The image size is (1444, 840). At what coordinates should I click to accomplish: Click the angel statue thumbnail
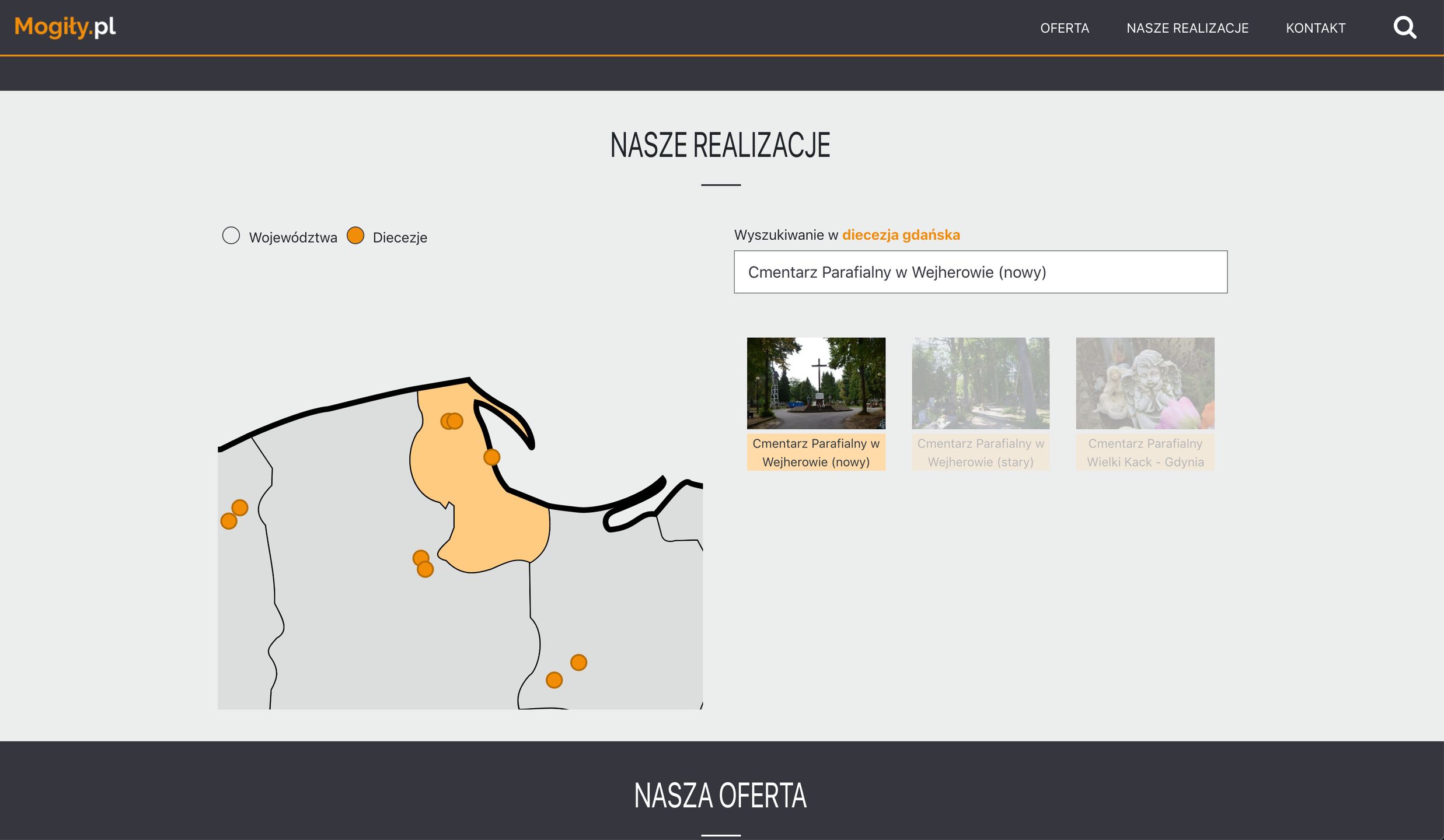1145,383
